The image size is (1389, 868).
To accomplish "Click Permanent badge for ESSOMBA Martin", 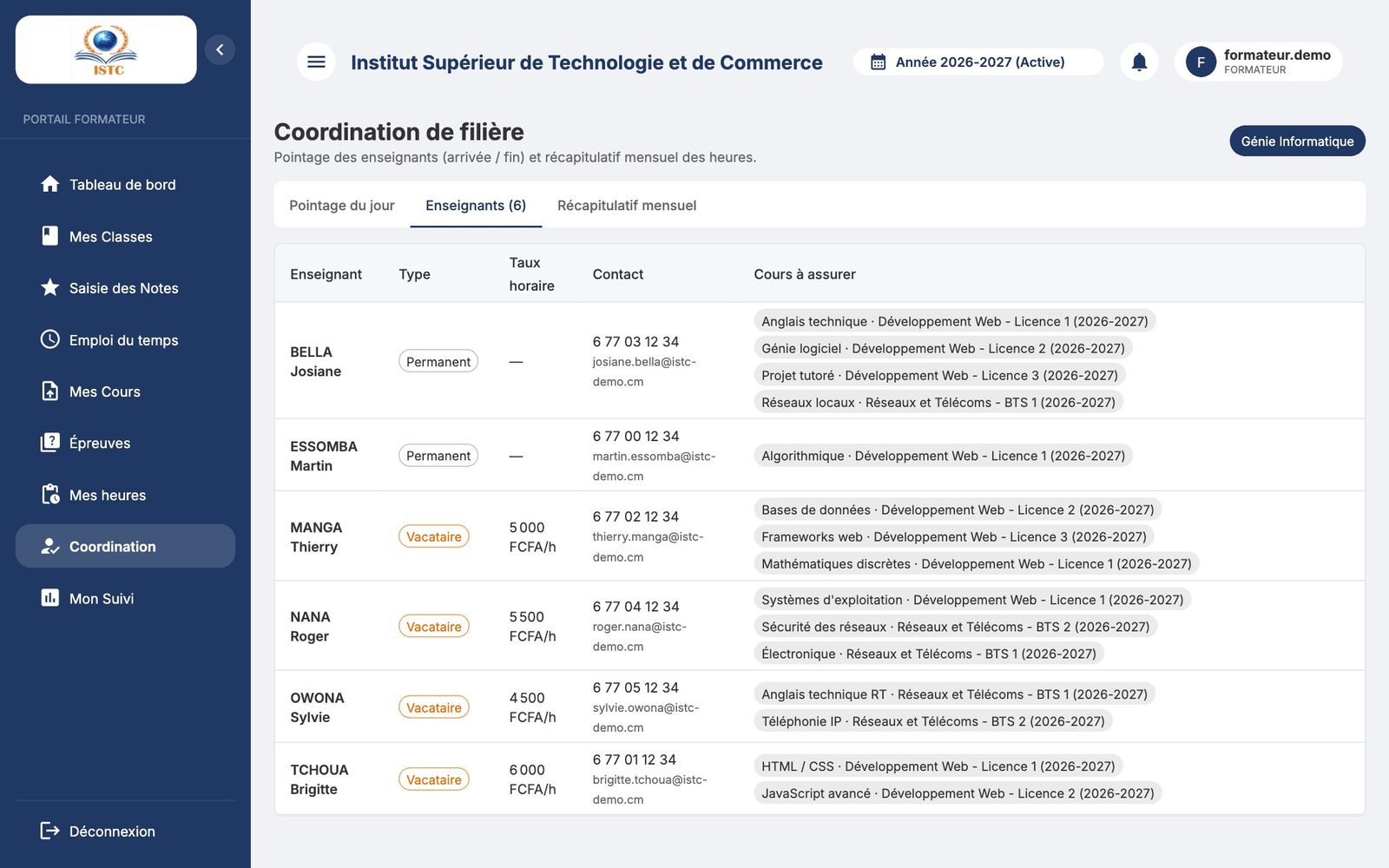I will (x=438, y=456).
